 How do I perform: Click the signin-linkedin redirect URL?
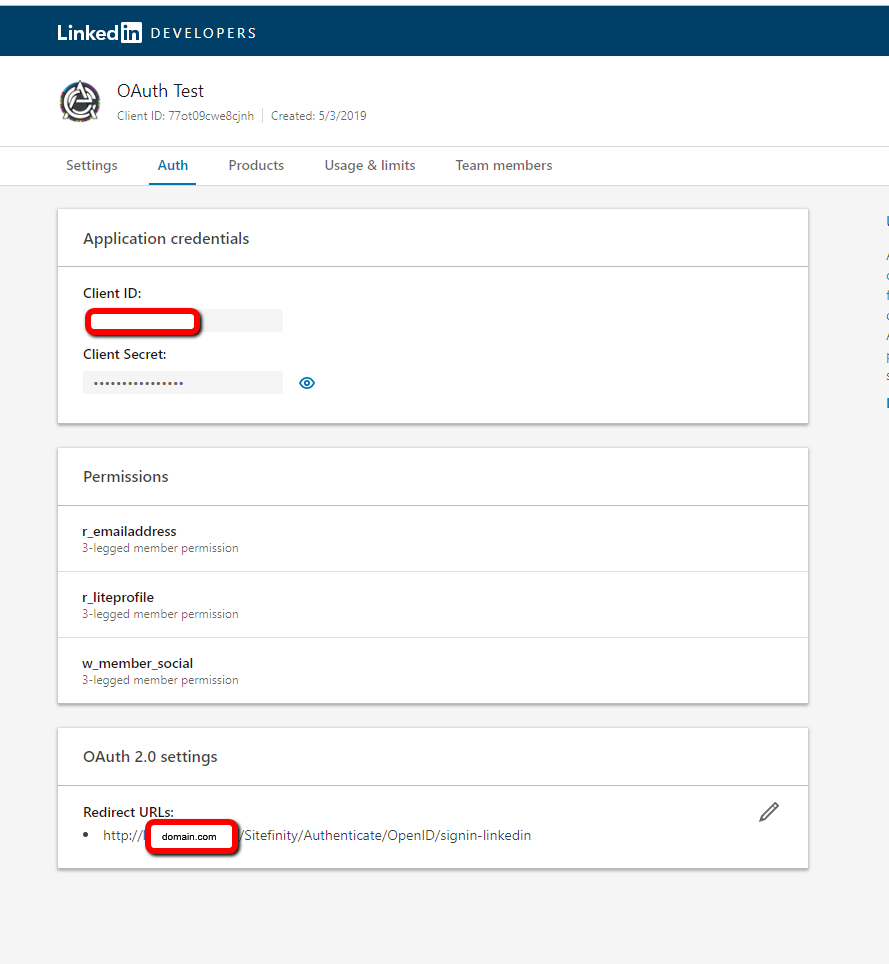[x=317, y=836]
